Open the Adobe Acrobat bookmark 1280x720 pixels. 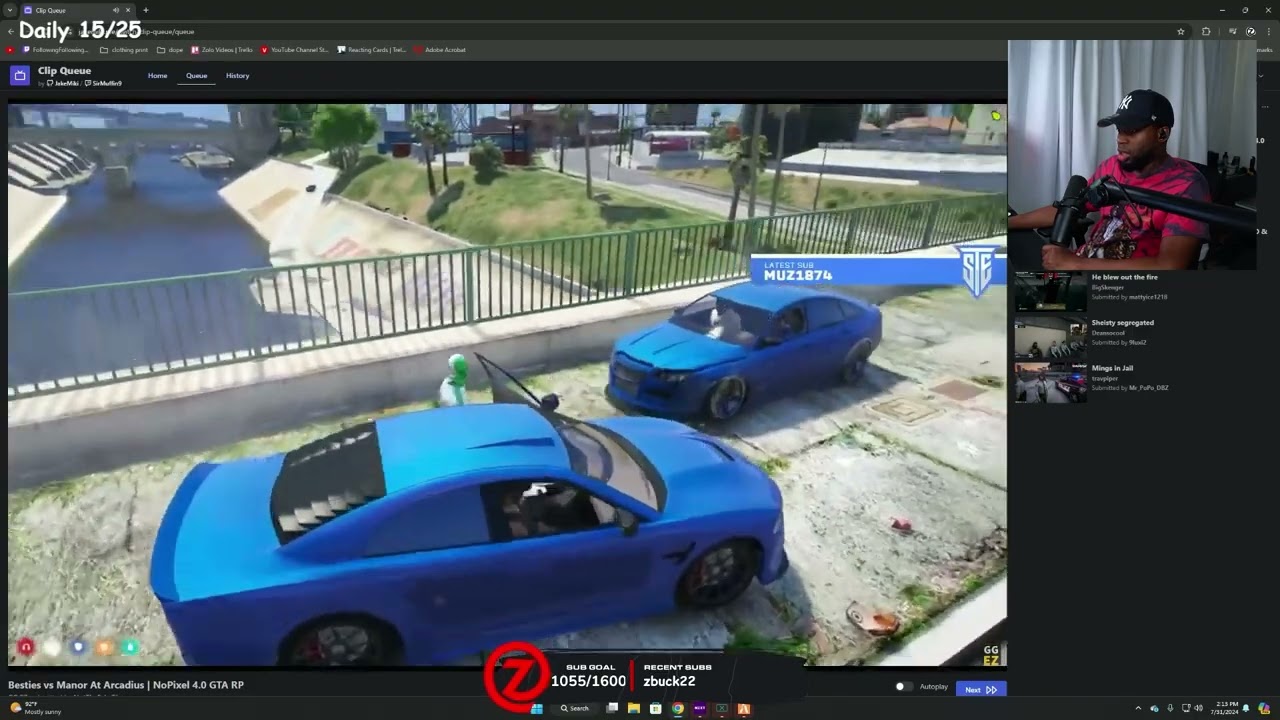440,49
